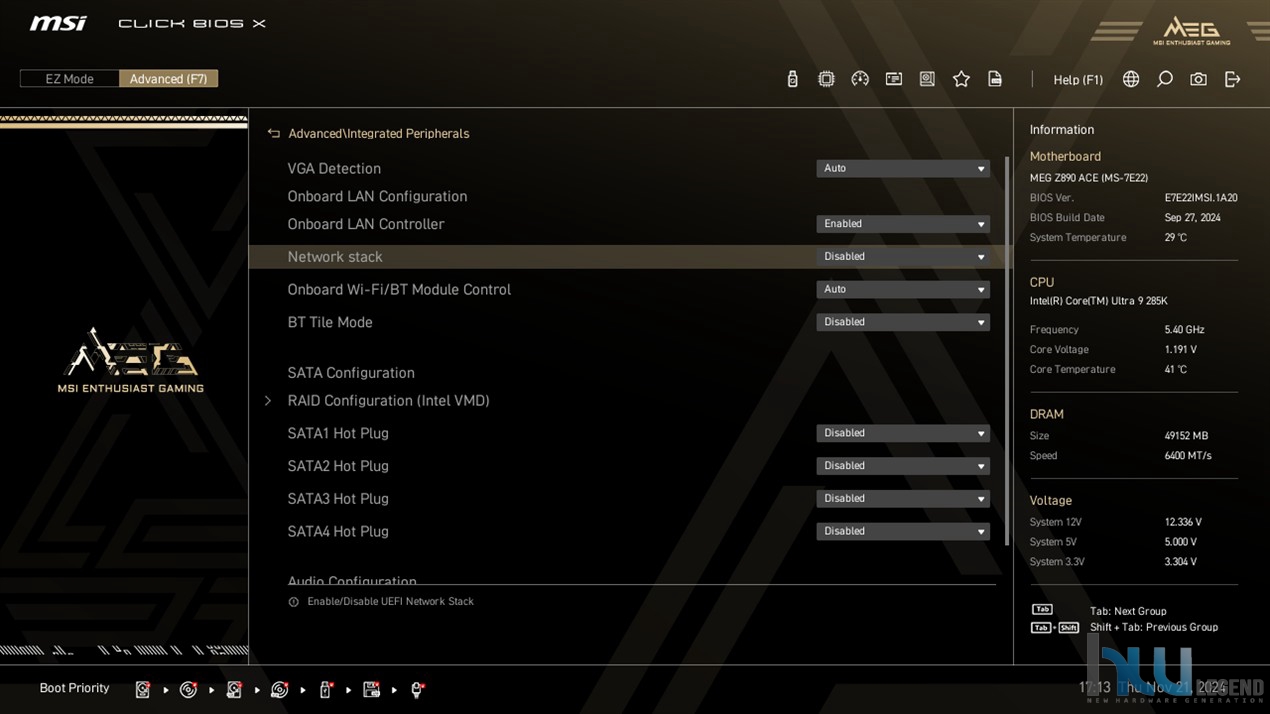Click the settings list vertical scrollbar

[1007, 350]
